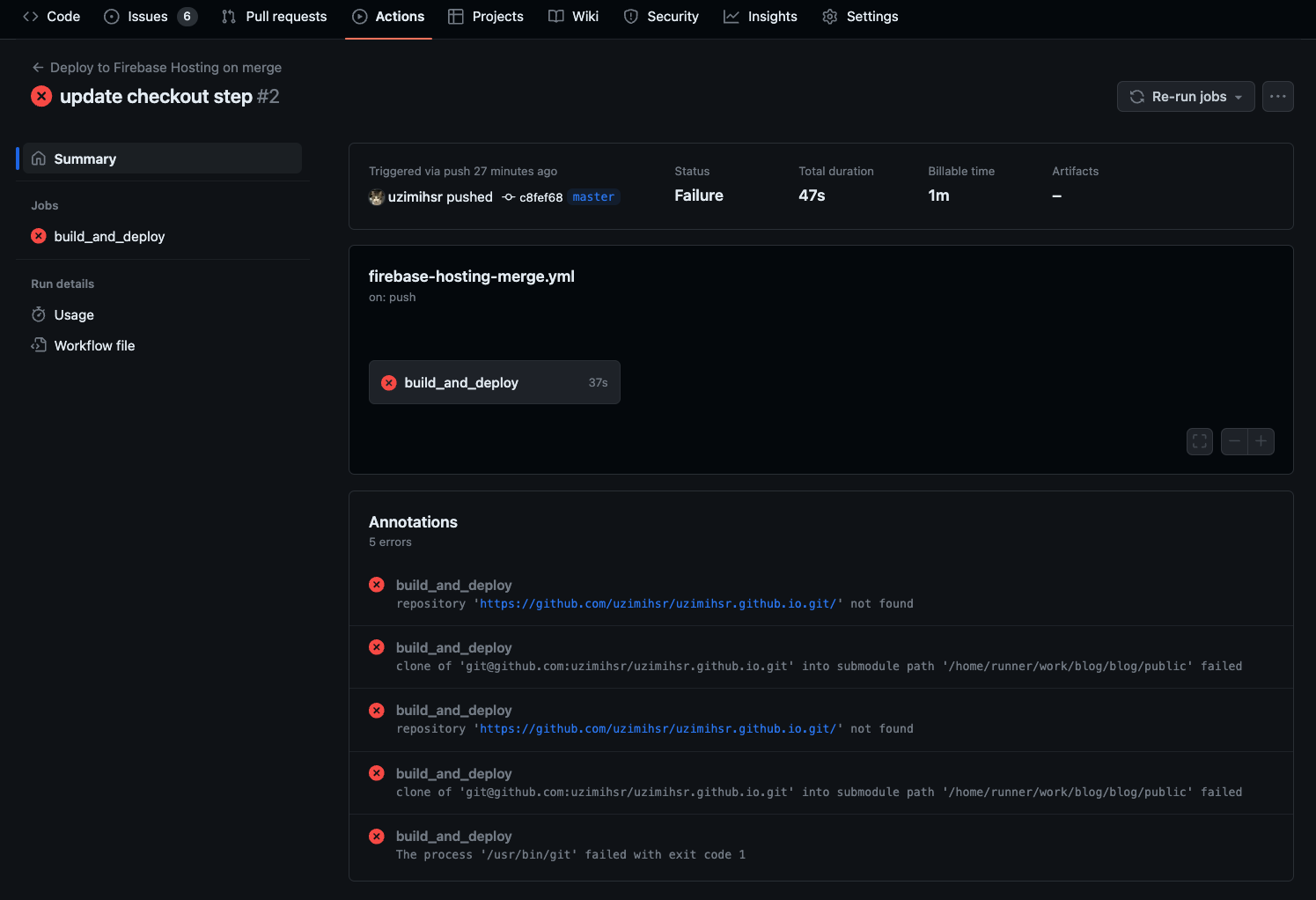Click 'The process /usr/bin/git failed' message
Screen dimensions: 1316x900
click(x=570, y=855)
